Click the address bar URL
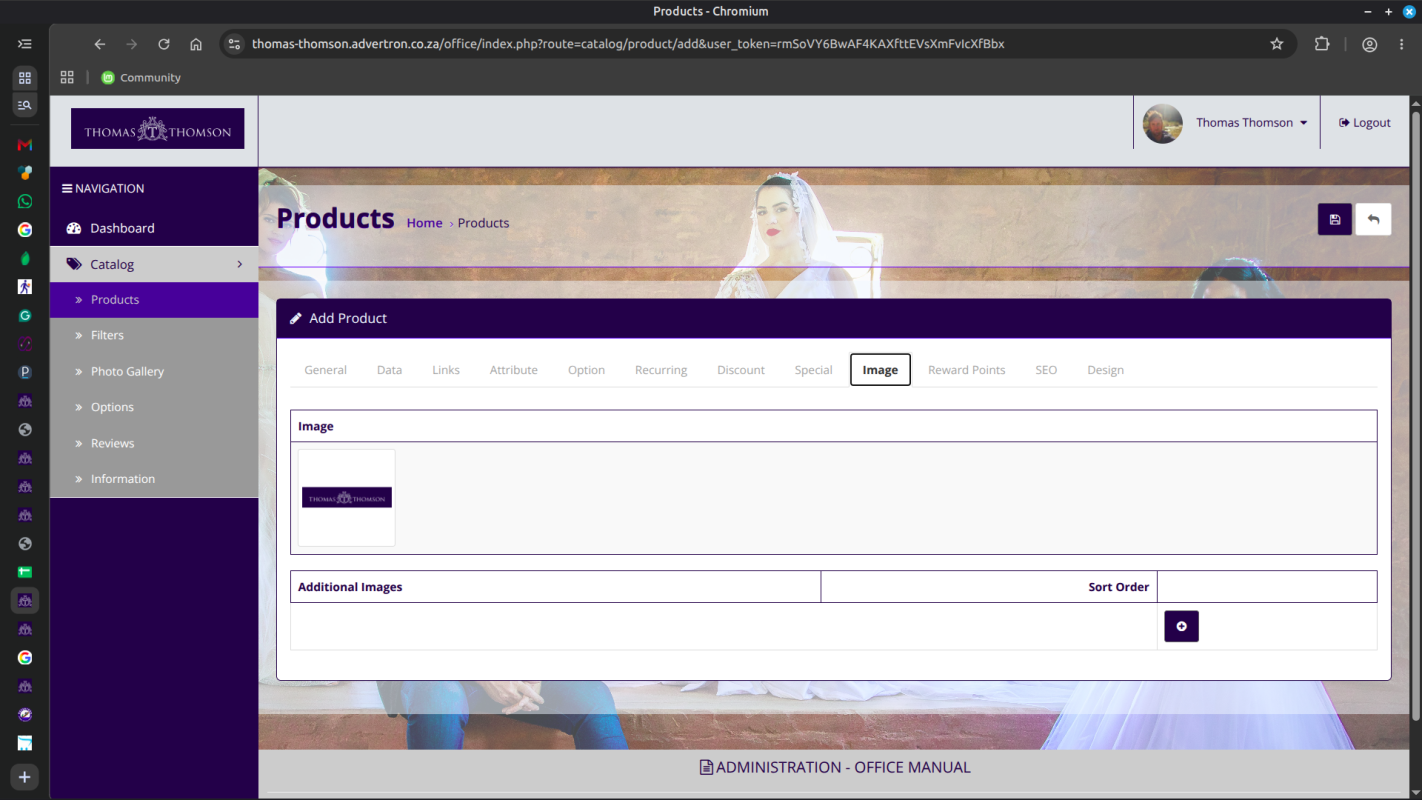 pos(628,44)
